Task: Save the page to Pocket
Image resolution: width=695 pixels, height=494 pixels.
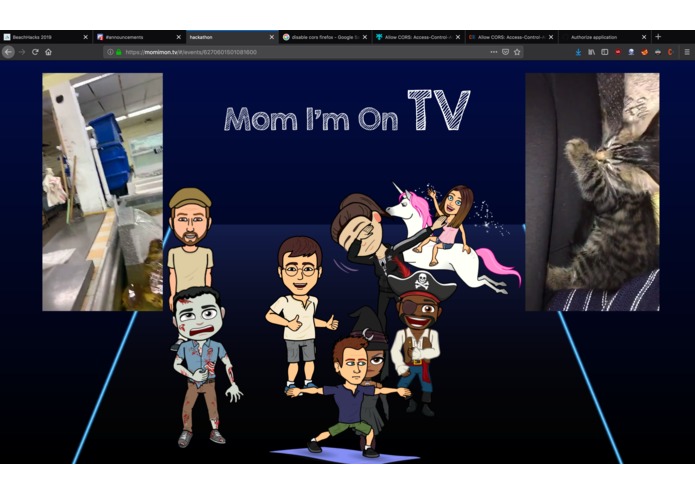Action: (505, 52)
